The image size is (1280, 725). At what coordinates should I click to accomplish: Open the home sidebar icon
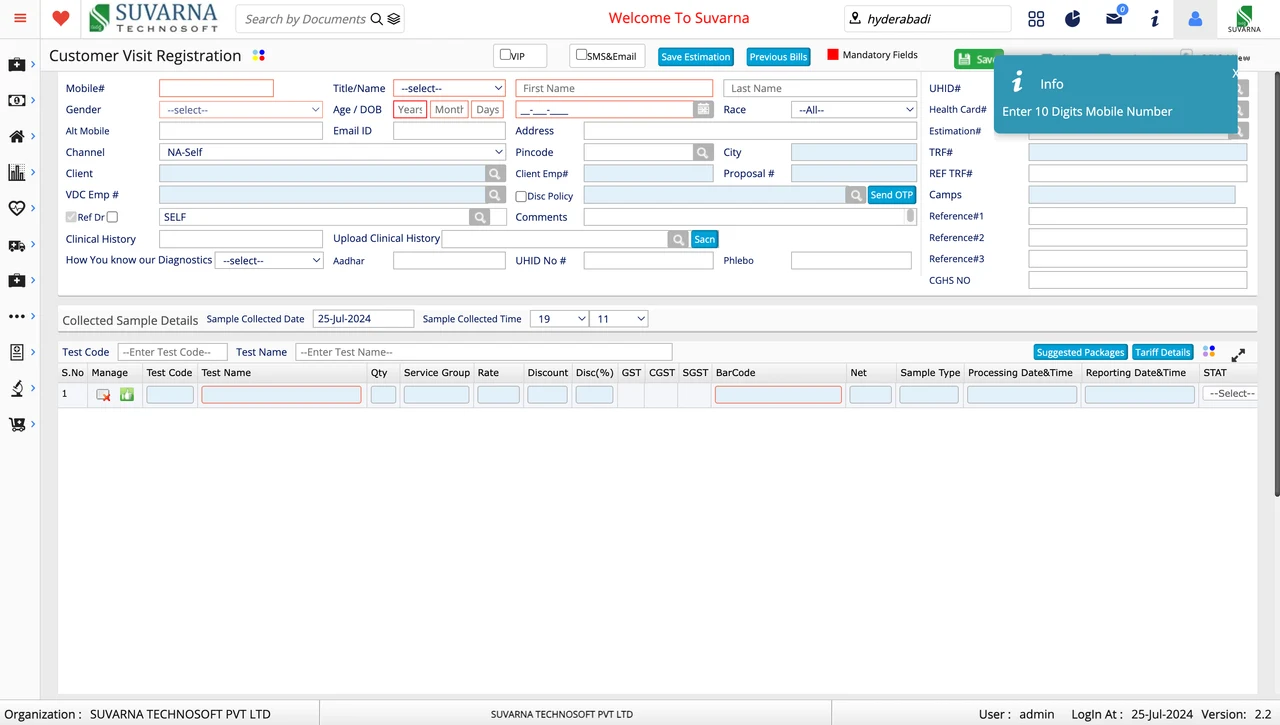coord(17,136)
